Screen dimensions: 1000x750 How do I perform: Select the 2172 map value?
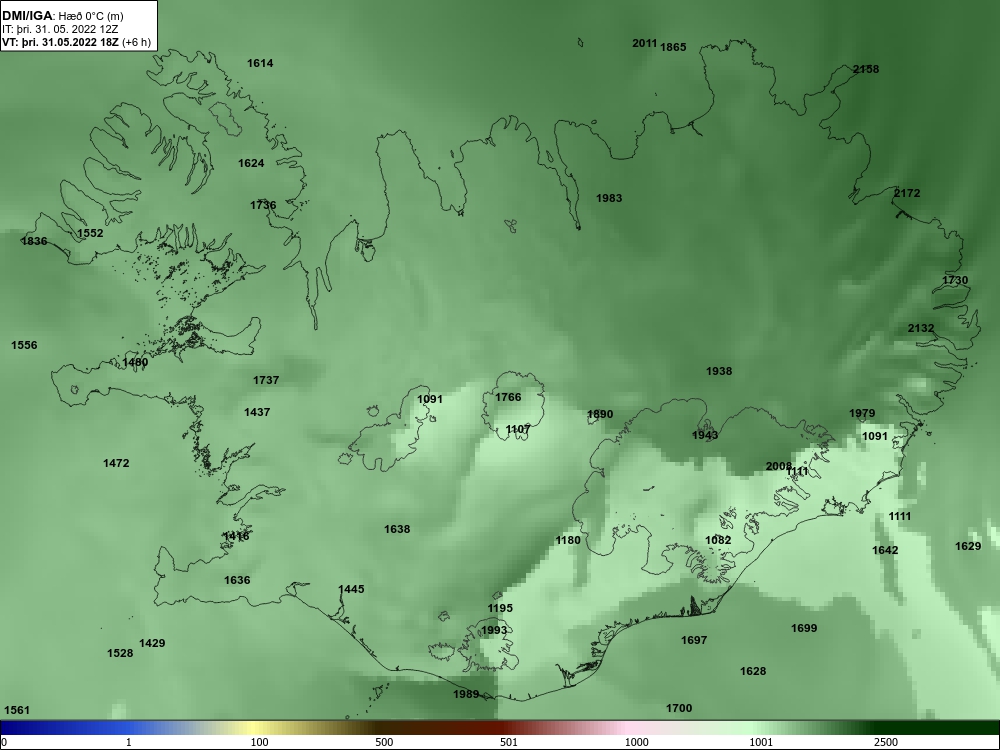point(907,193)
